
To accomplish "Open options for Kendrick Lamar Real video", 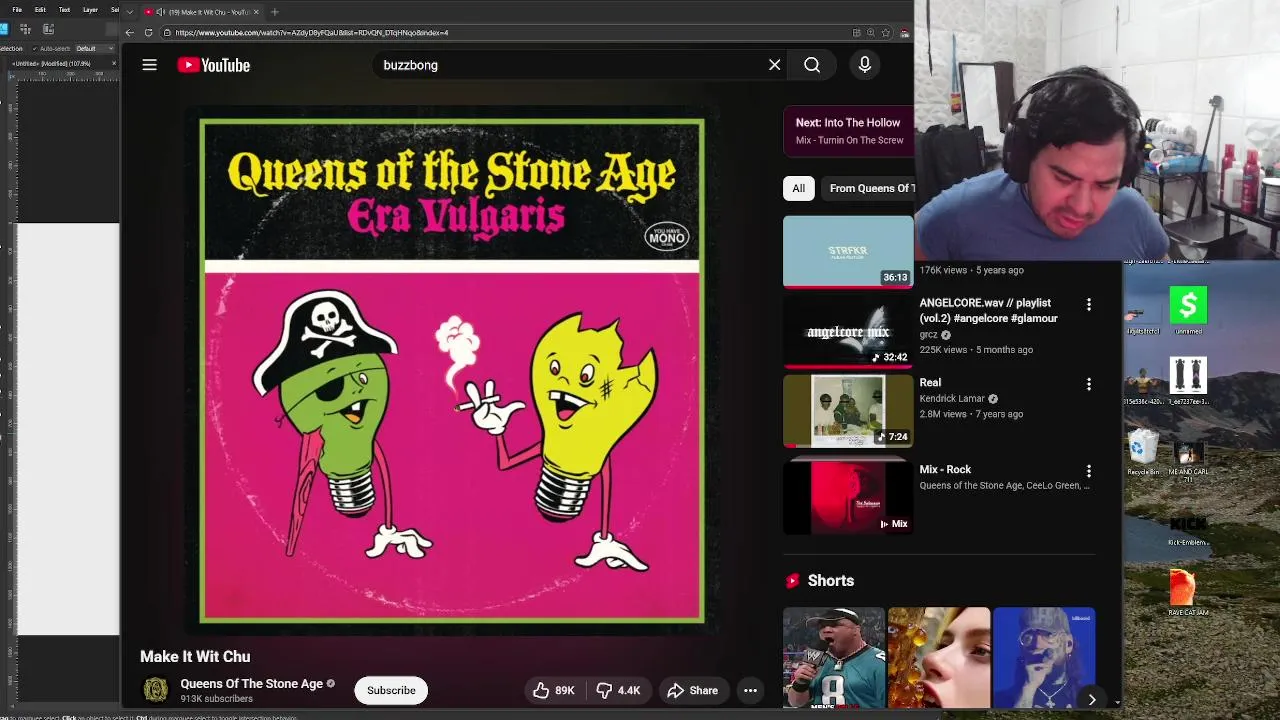I will click(x=1088, y=384).
